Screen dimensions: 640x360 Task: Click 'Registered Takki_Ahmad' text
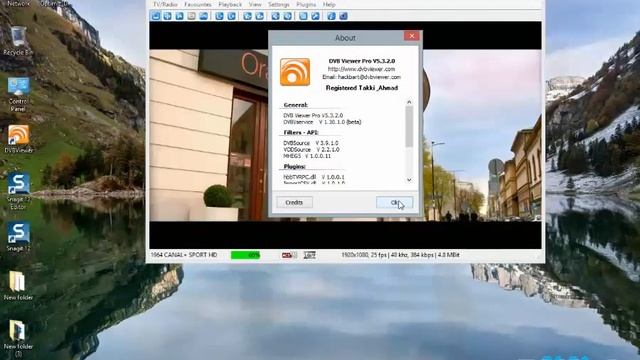pyautogui.click(x=362, y=88)
